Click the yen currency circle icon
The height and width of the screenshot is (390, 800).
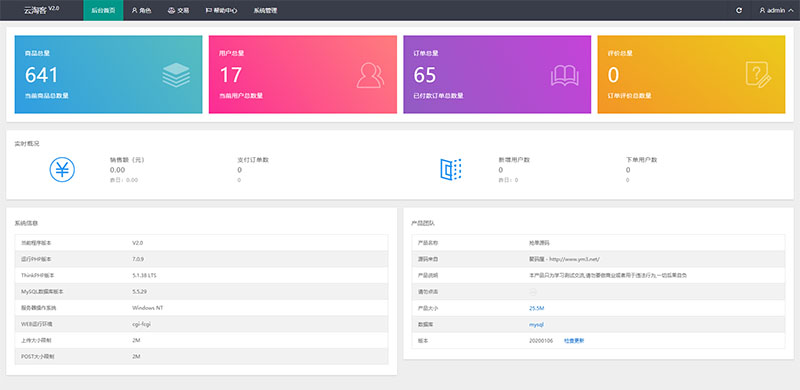pyautogui.click(x=62, y=169)
